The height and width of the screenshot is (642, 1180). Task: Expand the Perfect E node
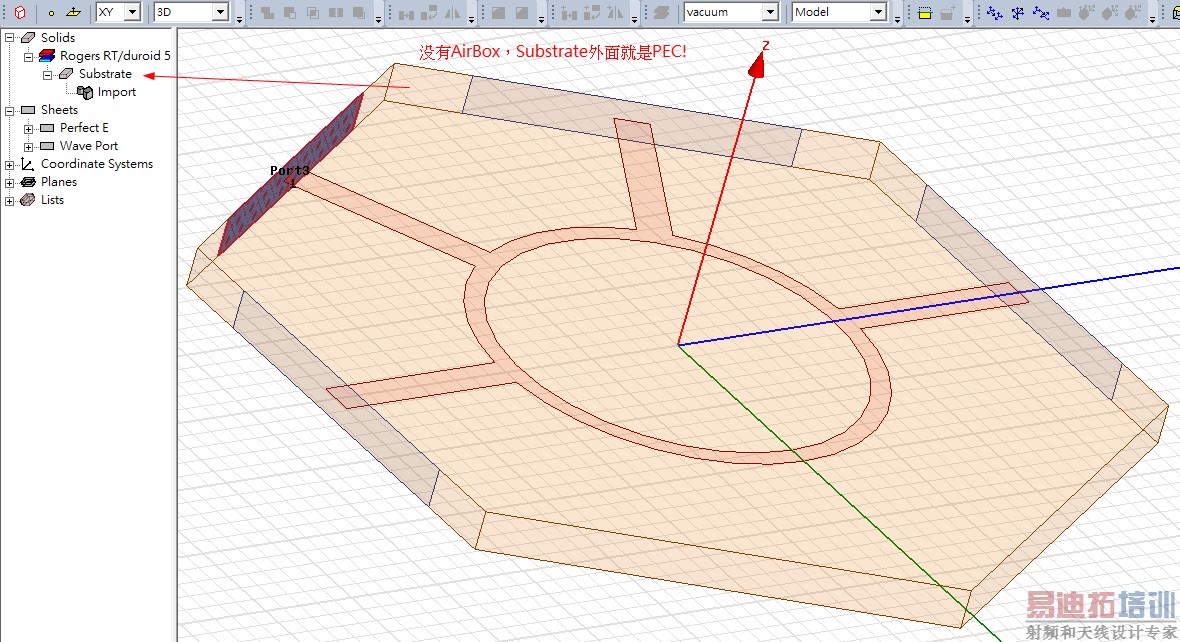29,129
